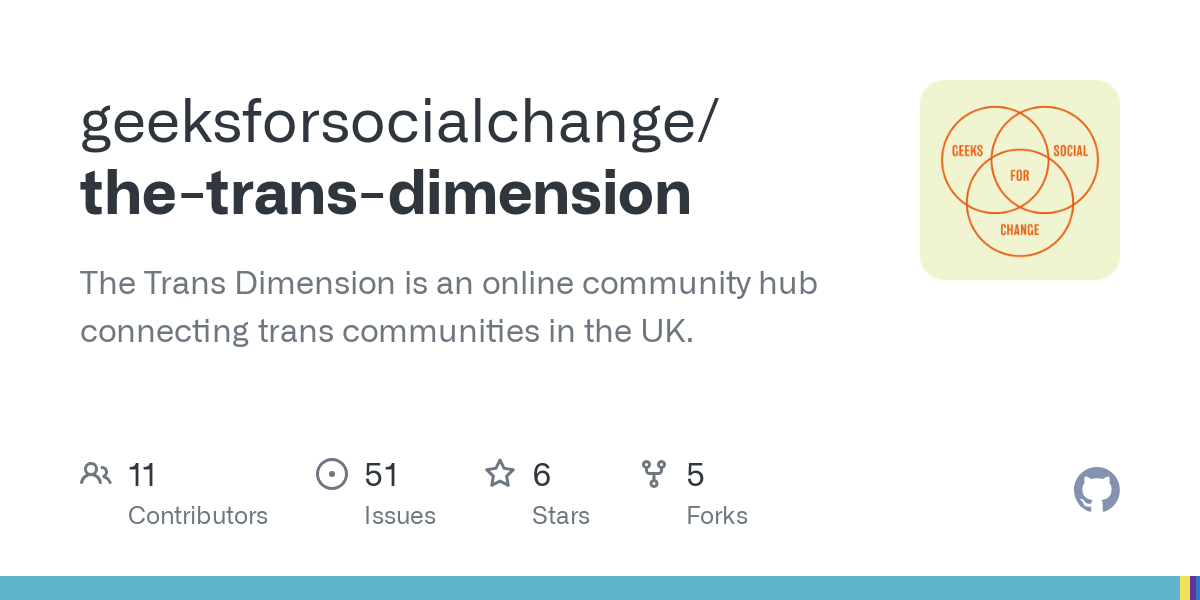Click the 51 issues count
Viewport: 1200px width, 600px height.
382,474
